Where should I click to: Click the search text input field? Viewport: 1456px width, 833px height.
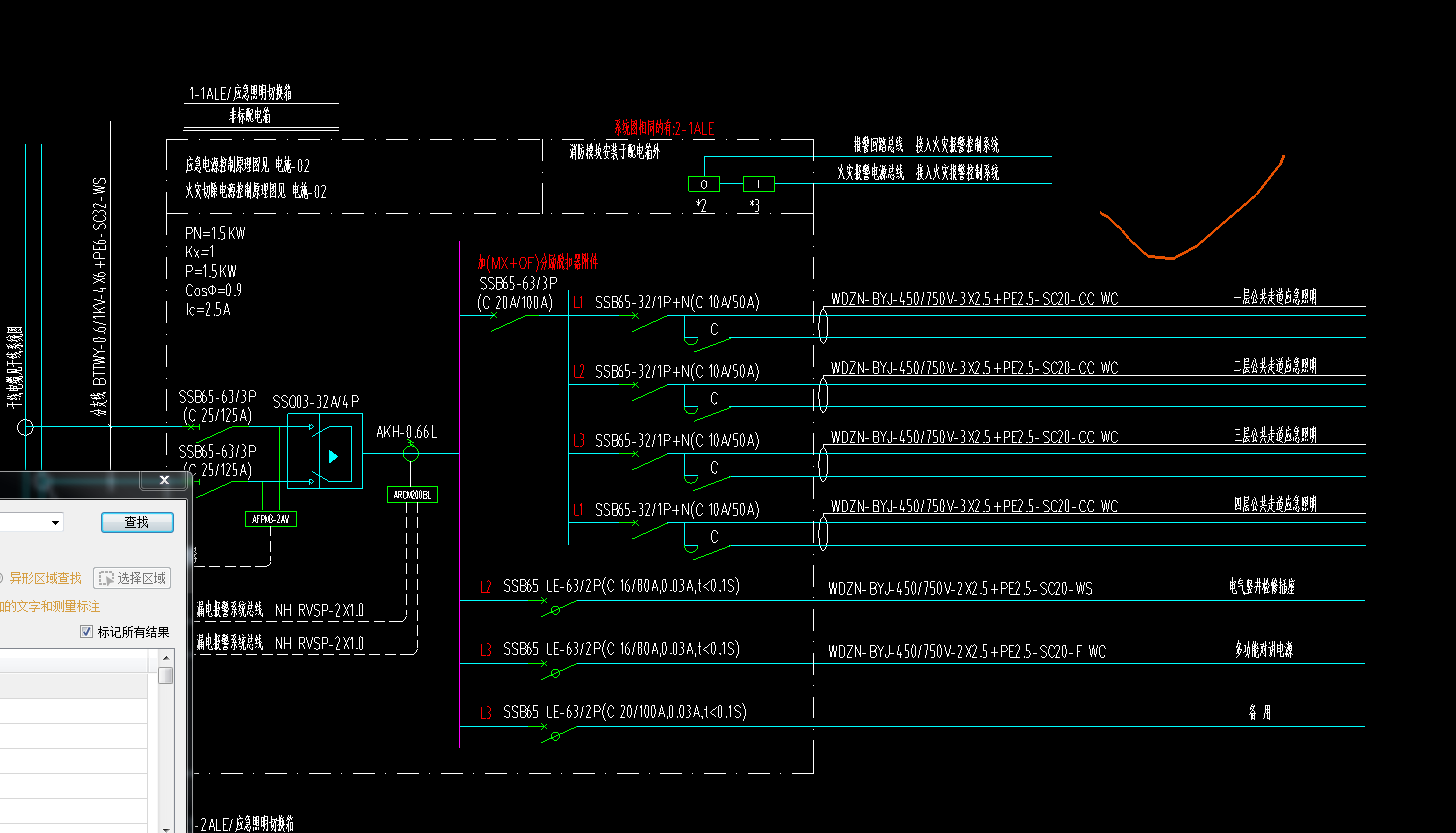[24, 522]
